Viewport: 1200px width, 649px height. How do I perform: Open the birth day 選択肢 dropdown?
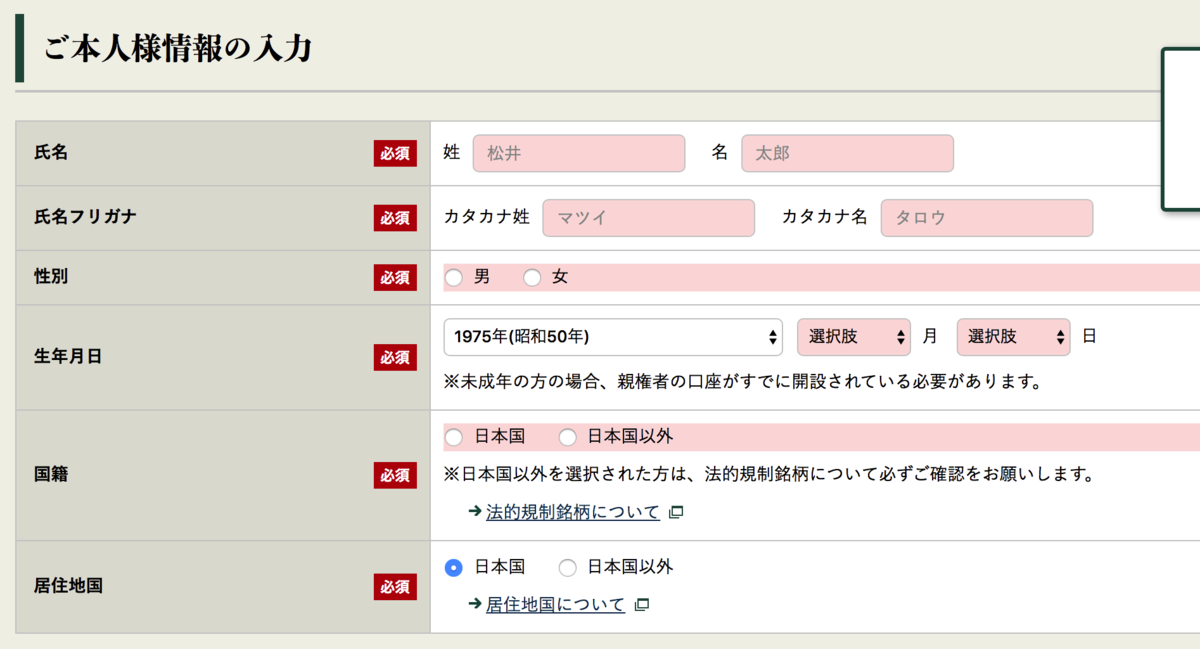[x=1013, y=337]
